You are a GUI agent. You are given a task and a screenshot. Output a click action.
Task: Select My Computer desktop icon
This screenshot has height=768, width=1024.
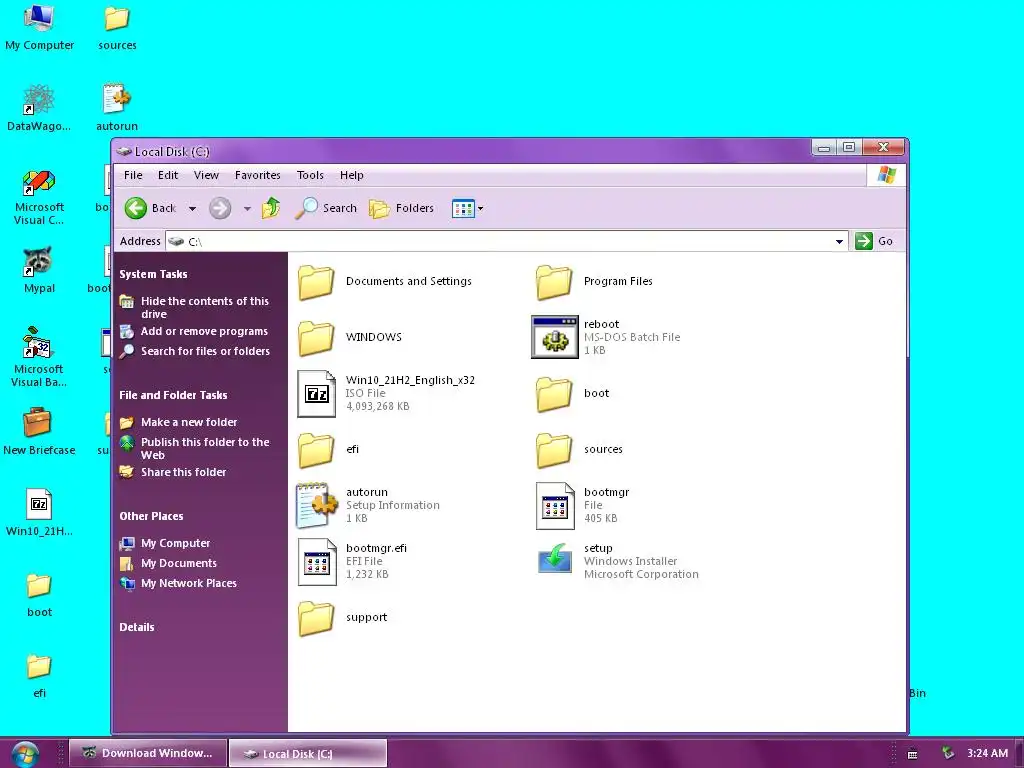[39, 27]
